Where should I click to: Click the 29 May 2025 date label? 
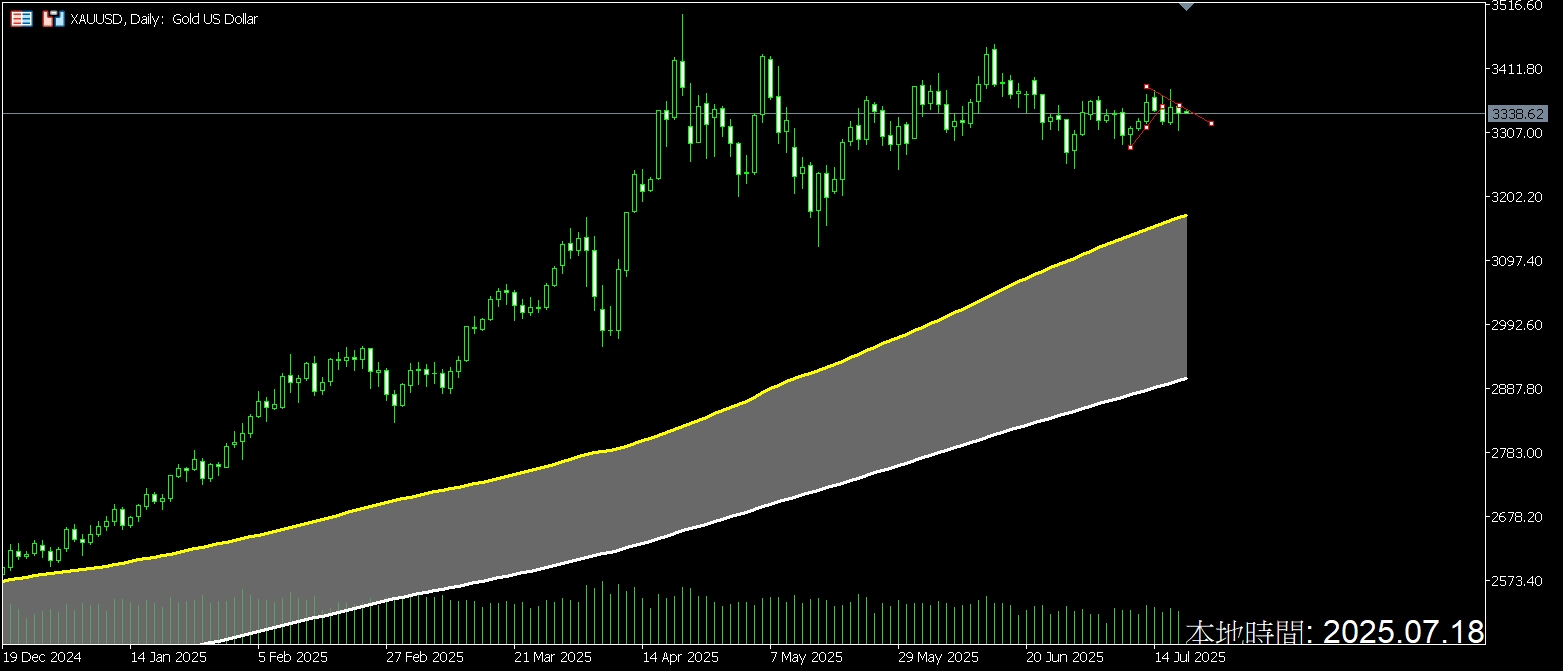[x=936, y=658]
